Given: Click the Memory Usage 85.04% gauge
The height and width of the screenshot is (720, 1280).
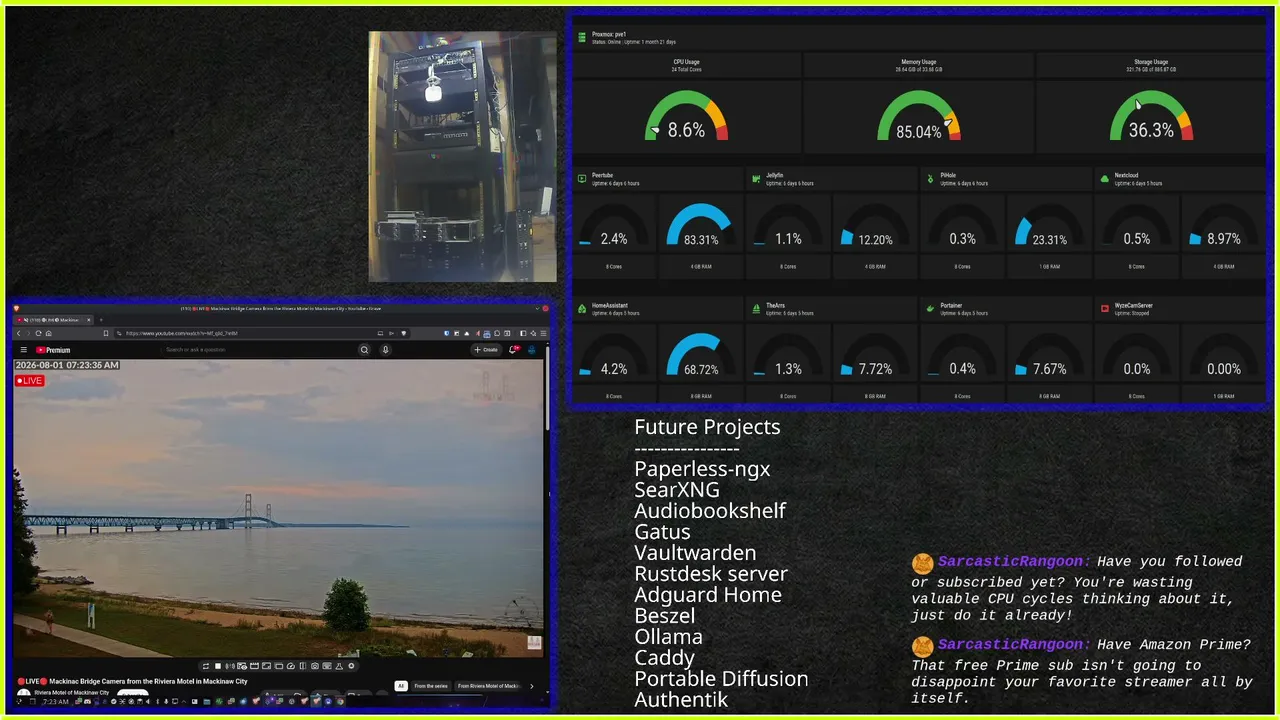Looking at the screenshot, I should [x=919, y=116].
